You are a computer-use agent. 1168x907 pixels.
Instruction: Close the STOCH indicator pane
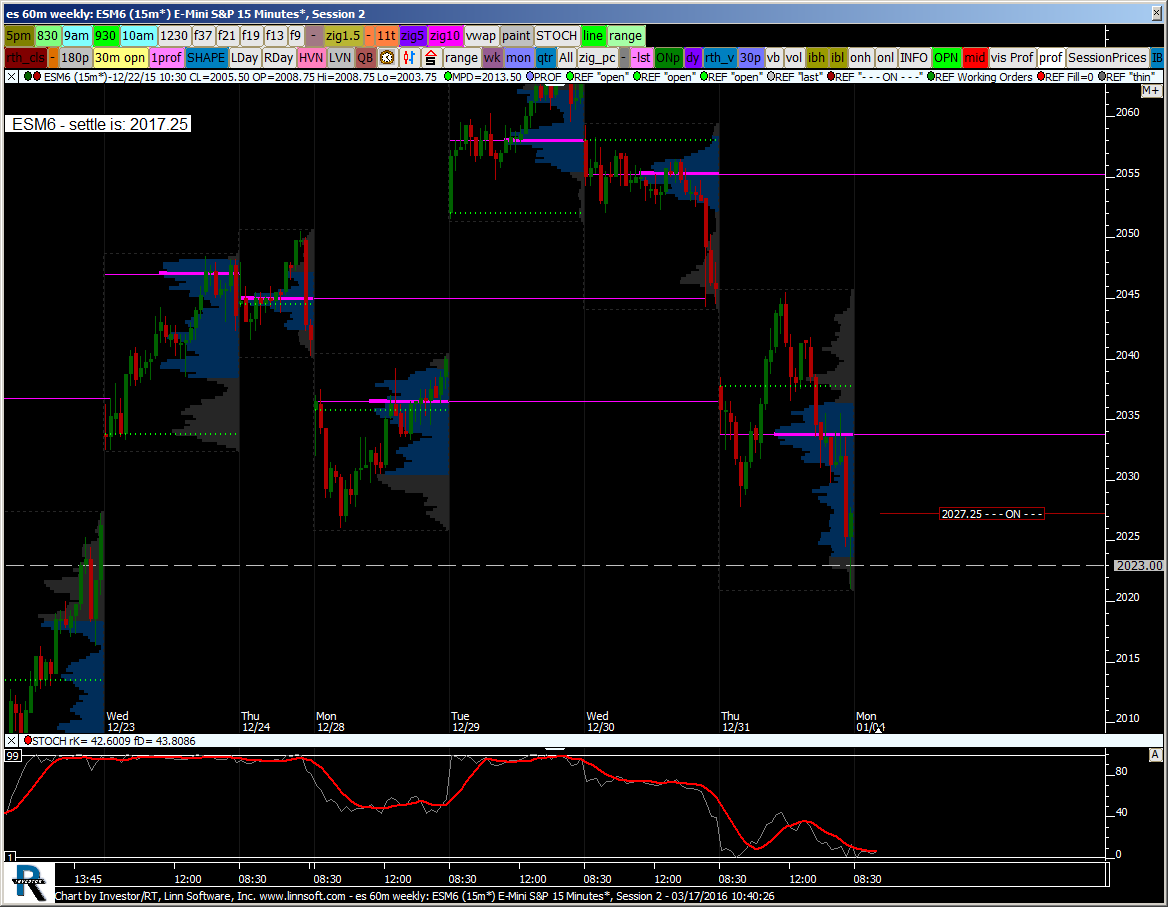[x=11, y=741]
